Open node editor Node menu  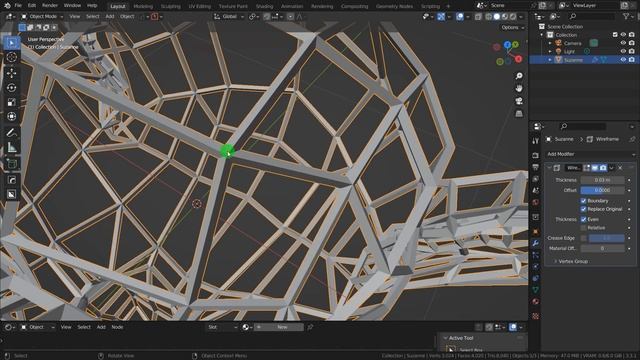click(x=117, y=327)
